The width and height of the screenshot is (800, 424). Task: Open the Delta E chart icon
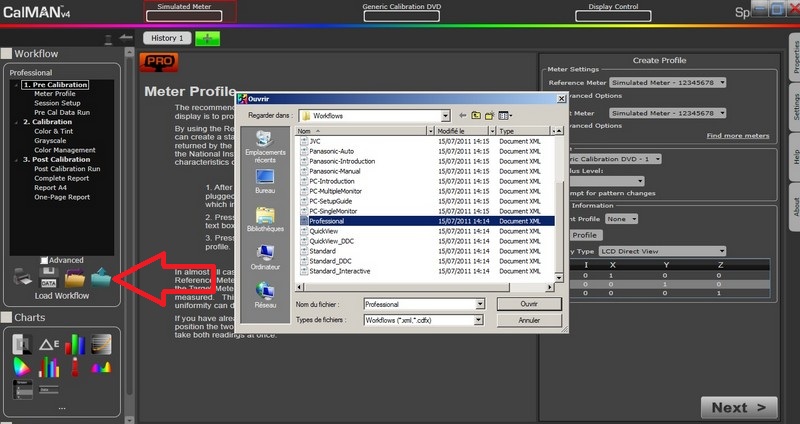tap(48, 344)
